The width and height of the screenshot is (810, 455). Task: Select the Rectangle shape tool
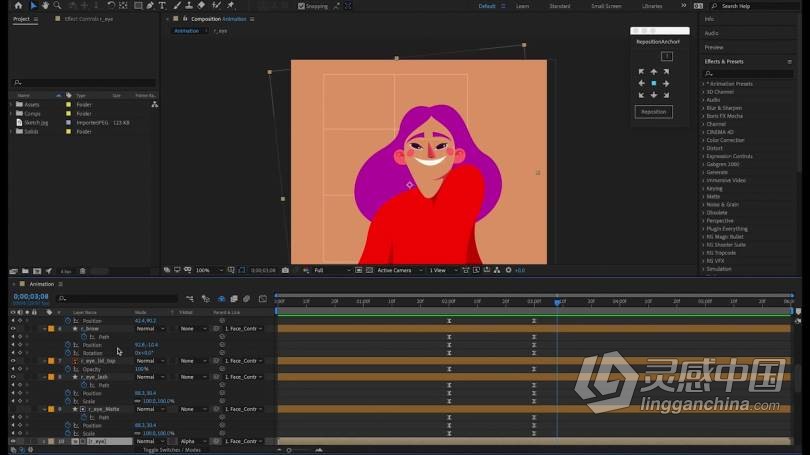coord(138,6)
